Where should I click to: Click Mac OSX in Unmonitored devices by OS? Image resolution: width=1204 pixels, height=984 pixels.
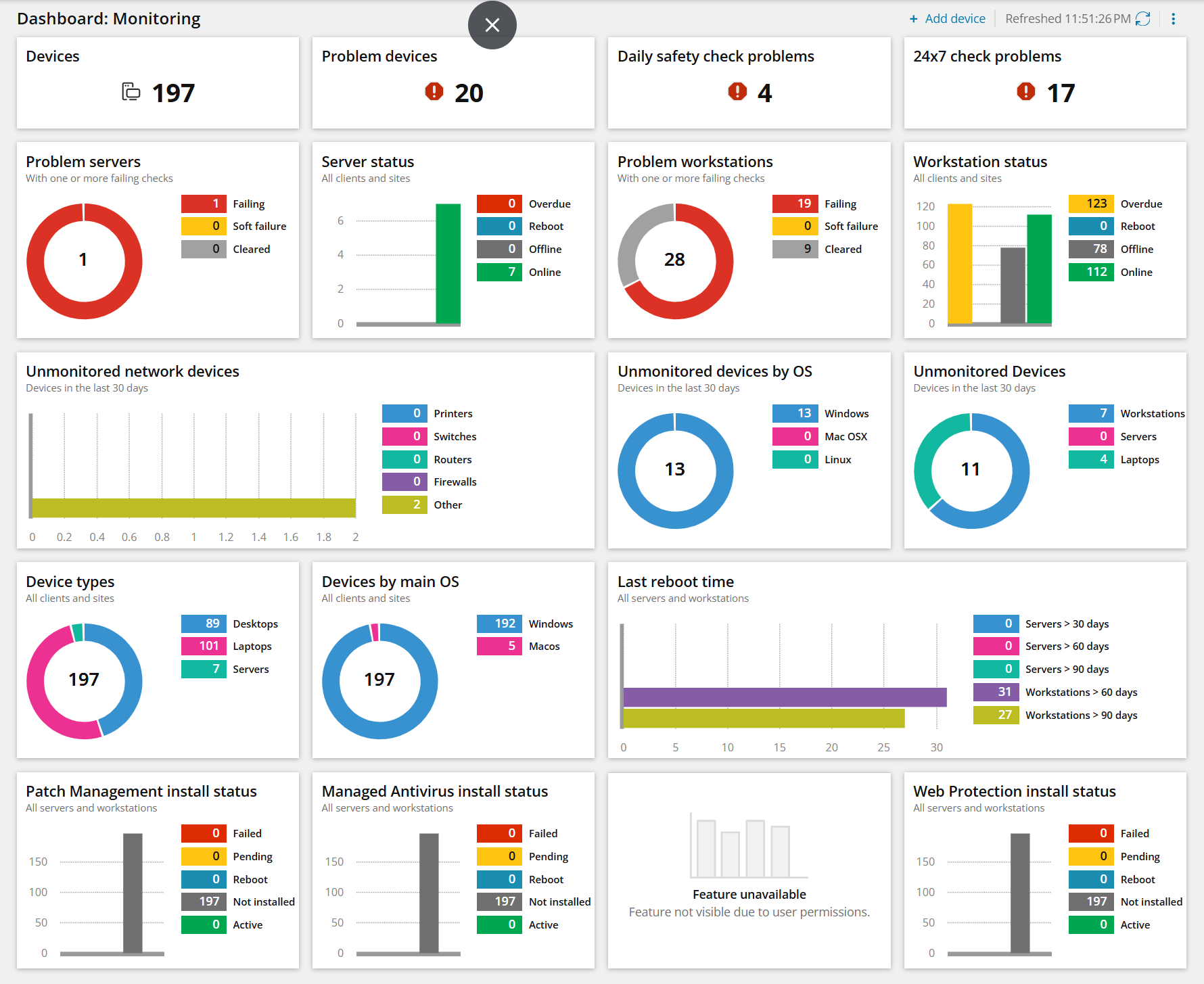click(x=820, y=436)
